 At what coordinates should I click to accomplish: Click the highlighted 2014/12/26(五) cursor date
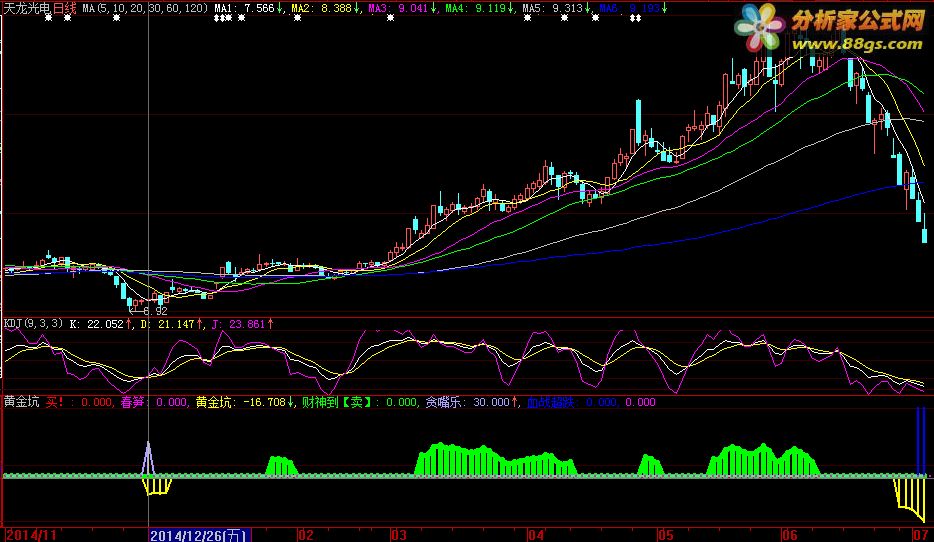pos(200,534)
